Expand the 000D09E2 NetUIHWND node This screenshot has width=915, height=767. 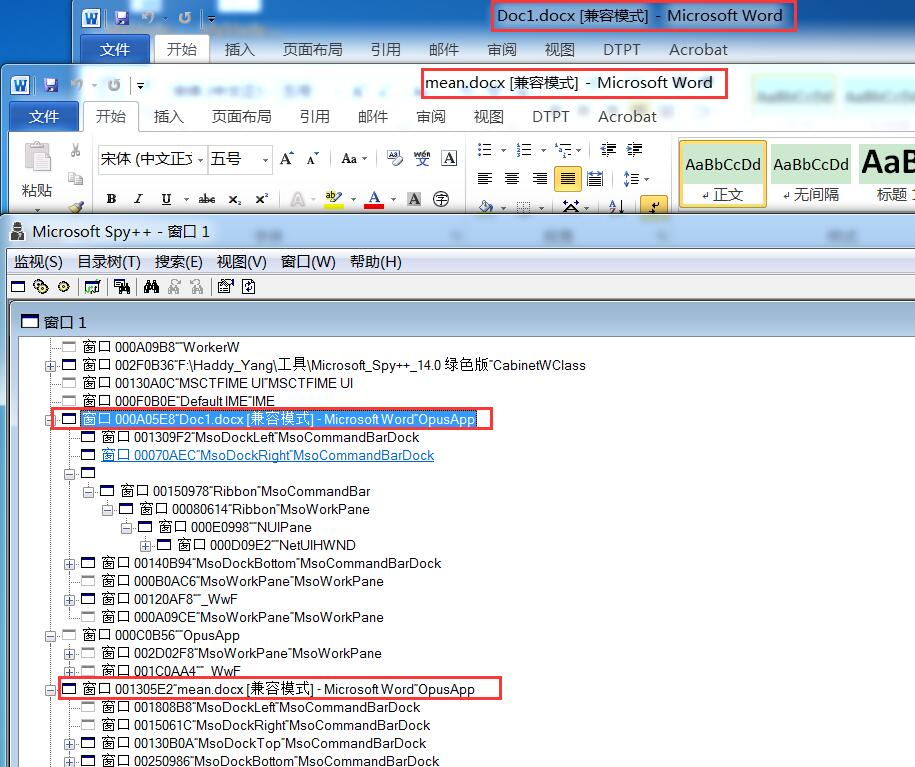coord(145,546)
